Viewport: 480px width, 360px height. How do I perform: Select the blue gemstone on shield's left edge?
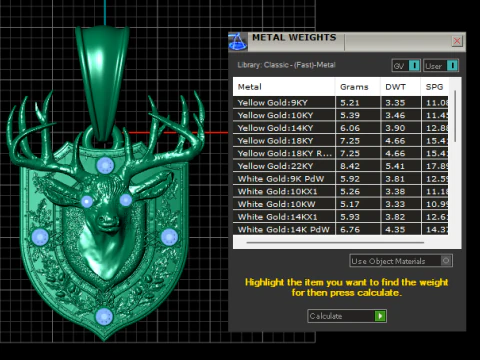40,237
